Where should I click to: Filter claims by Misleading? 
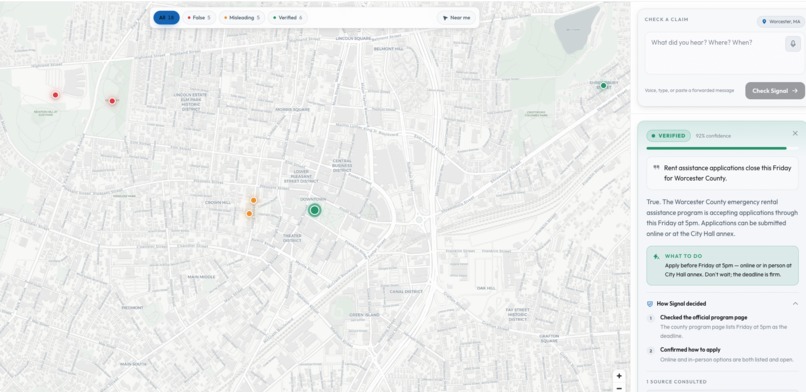242,17
